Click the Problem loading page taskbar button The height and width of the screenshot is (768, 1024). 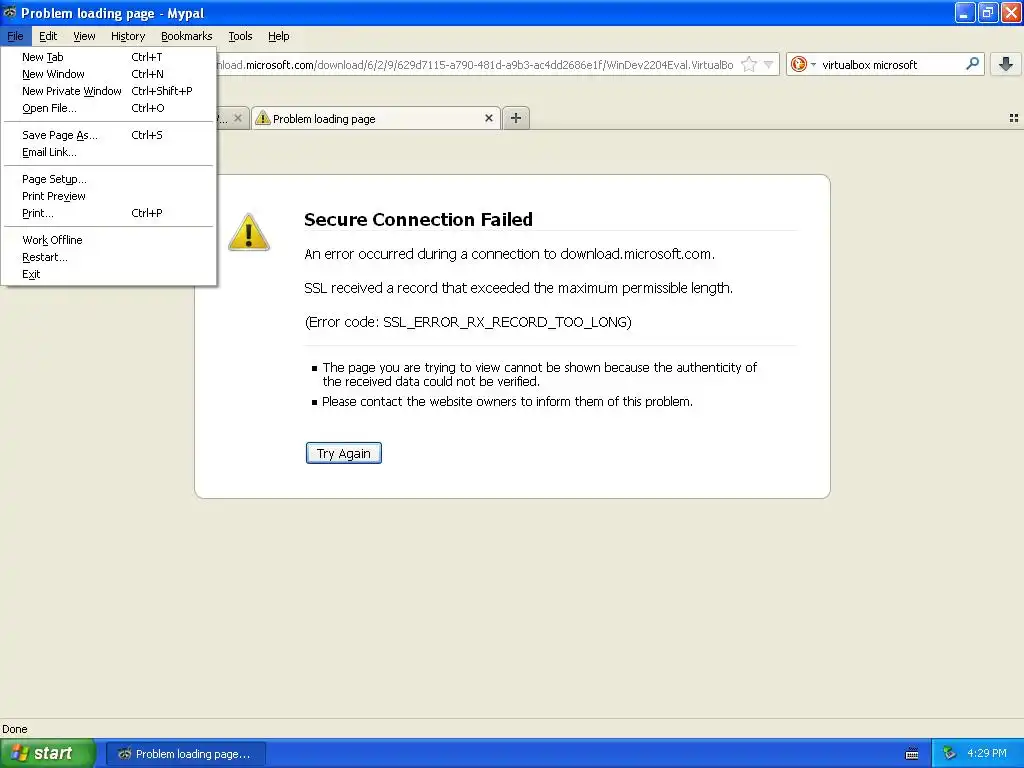tap(185, 754)
